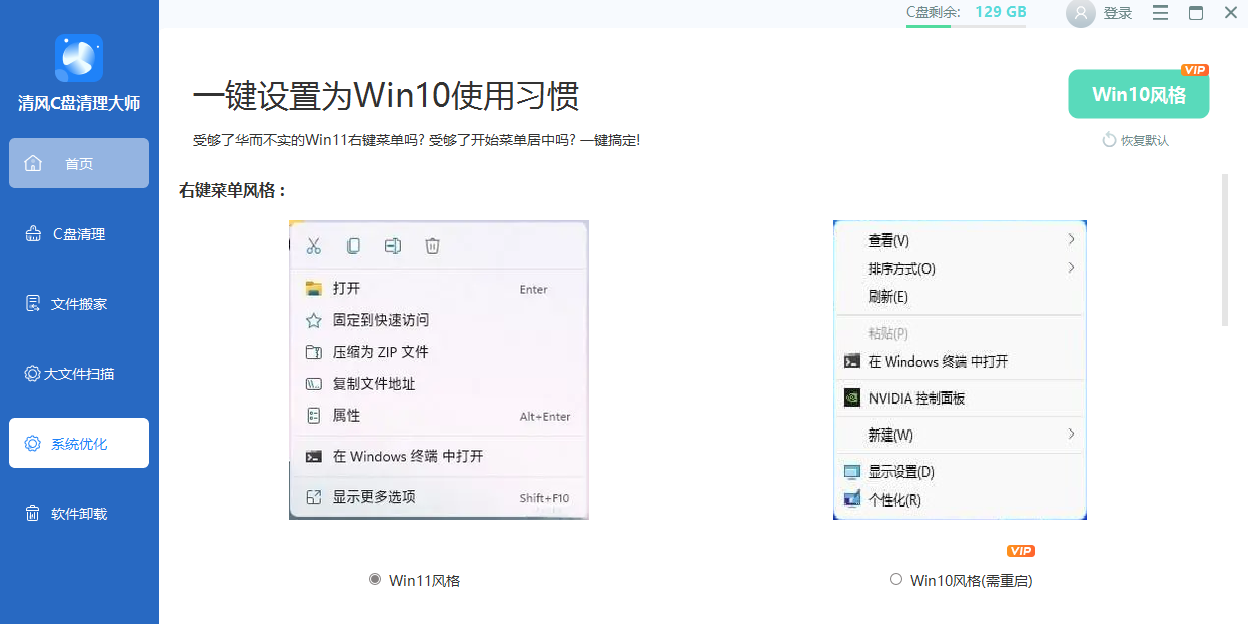Click the 一键设置为Win10使用习惯 title
Viewport: 1248px width, 624px height.
(x=386, y=96)
